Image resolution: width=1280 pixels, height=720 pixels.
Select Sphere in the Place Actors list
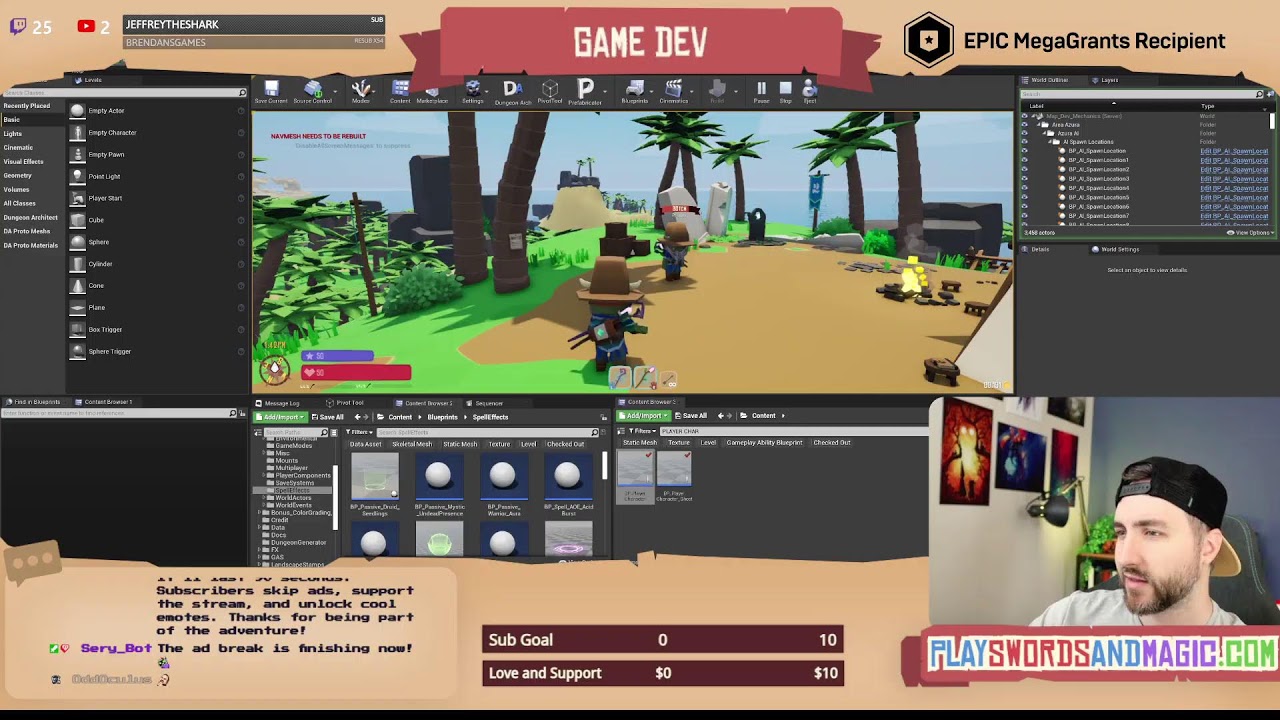(157, 242)
